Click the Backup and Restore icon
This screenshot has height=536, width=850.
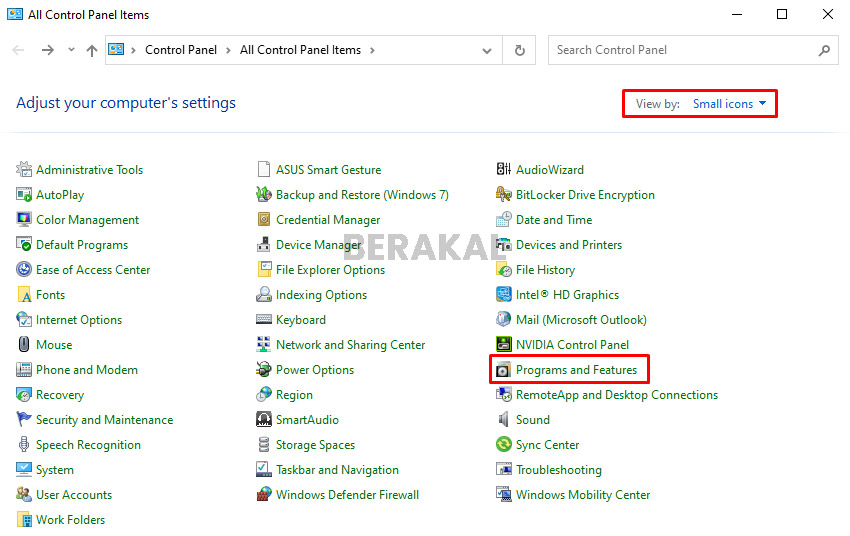click(263, 195)
